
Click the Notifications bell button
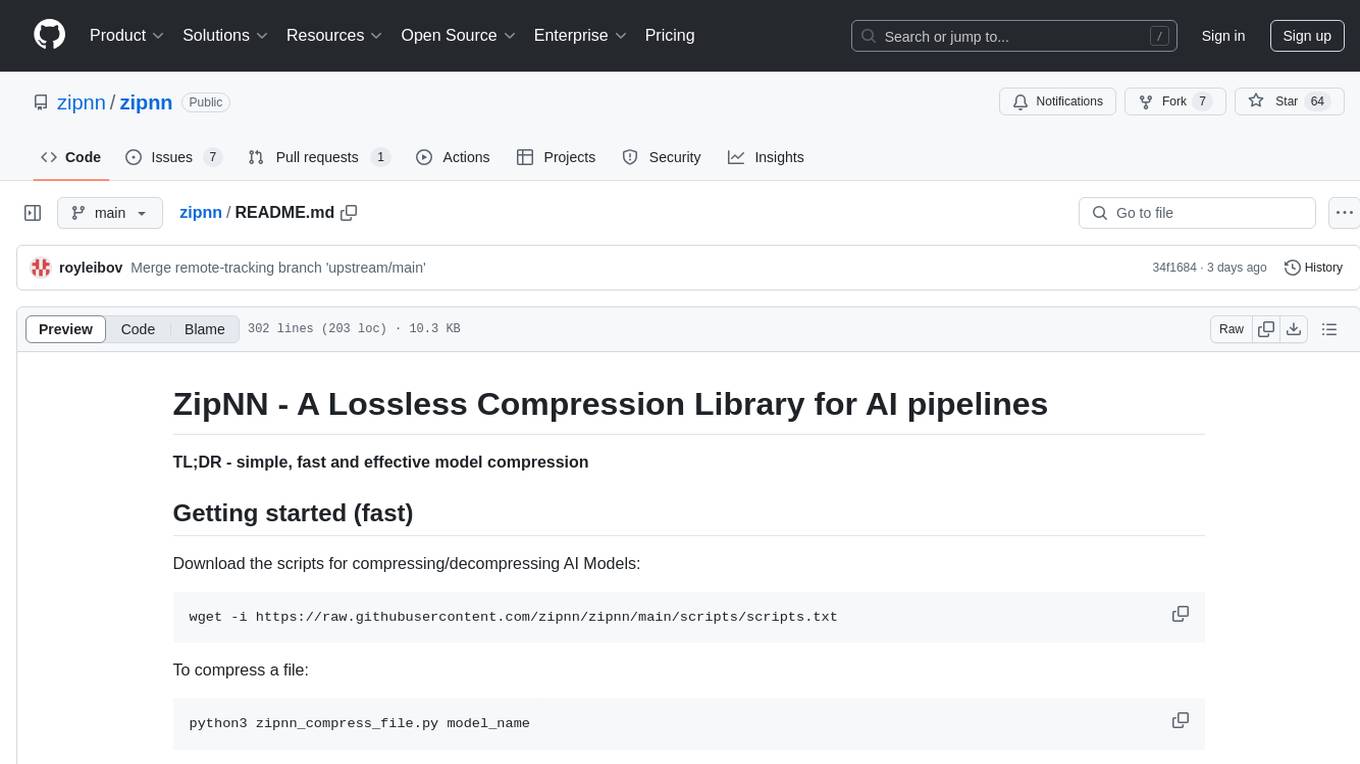(x=1058, y=101)
